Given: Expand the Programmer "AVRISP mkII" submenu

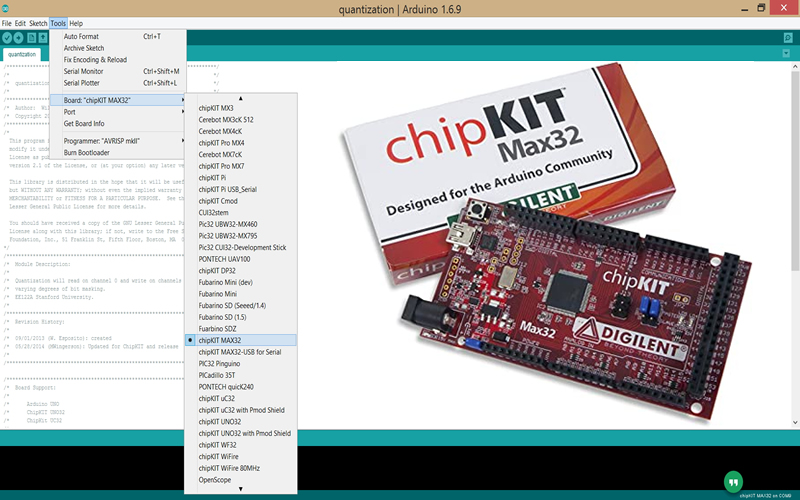Looking at the screenshot, I should click(x=118, y=141).
